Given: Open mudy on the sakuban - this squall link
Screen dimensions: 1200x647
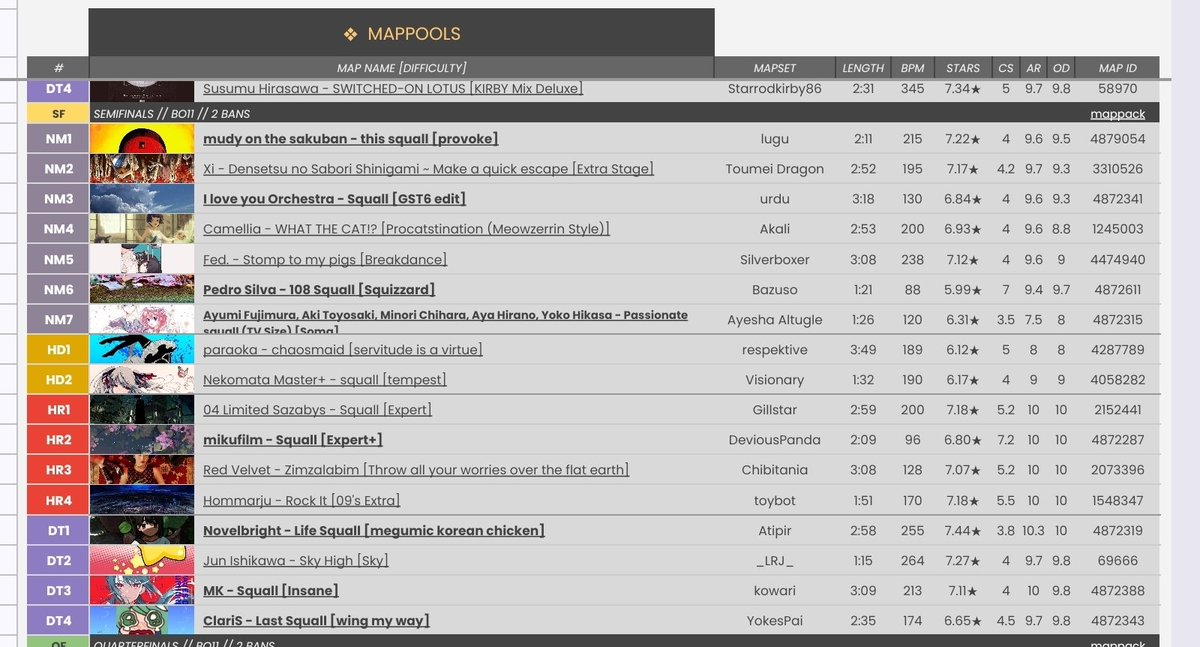Looking at the screenshot, I should pos(350,139).
